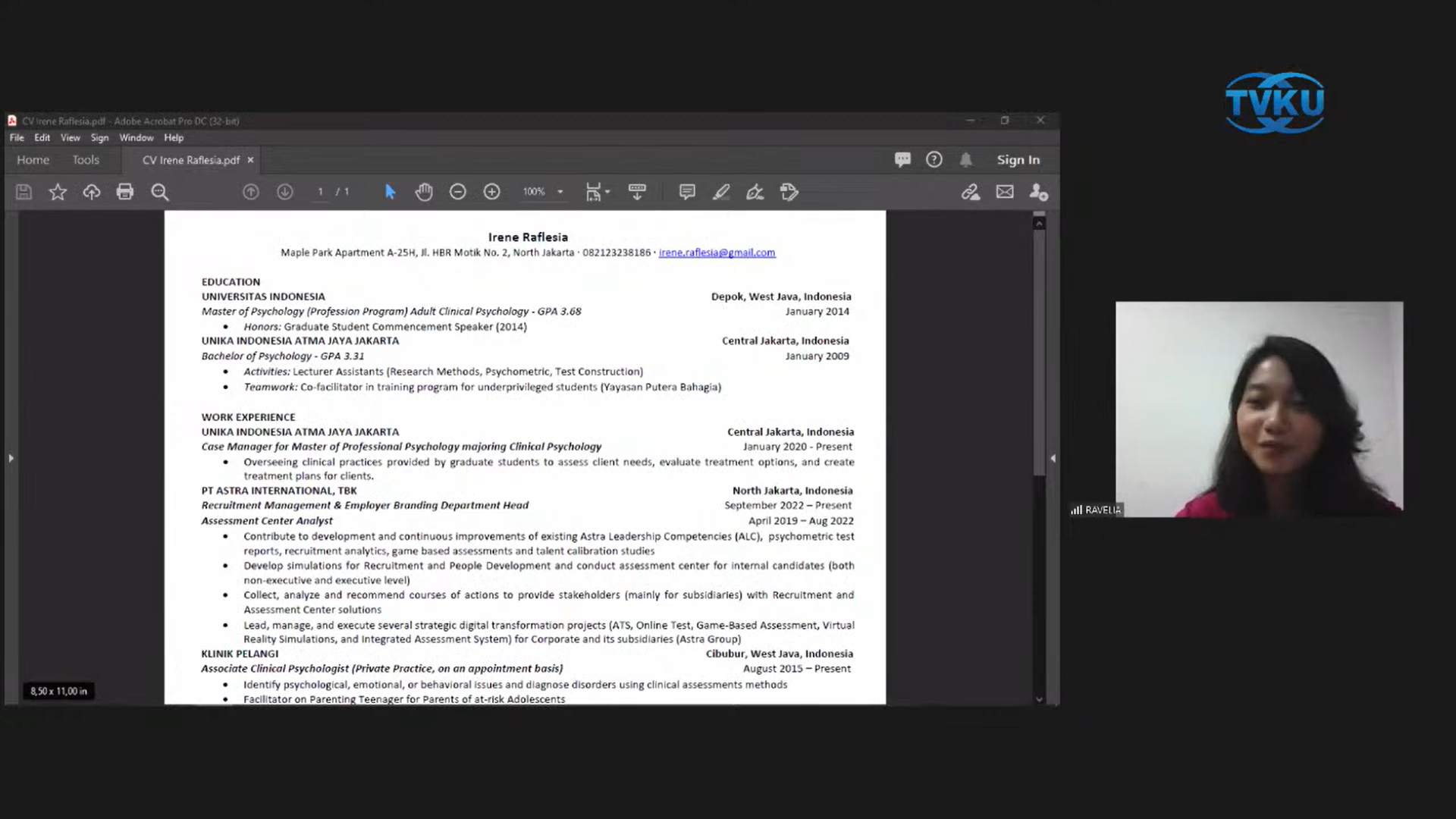
Task: Click the 8,50 x 11,00 in size label
Action: [58, 691]
